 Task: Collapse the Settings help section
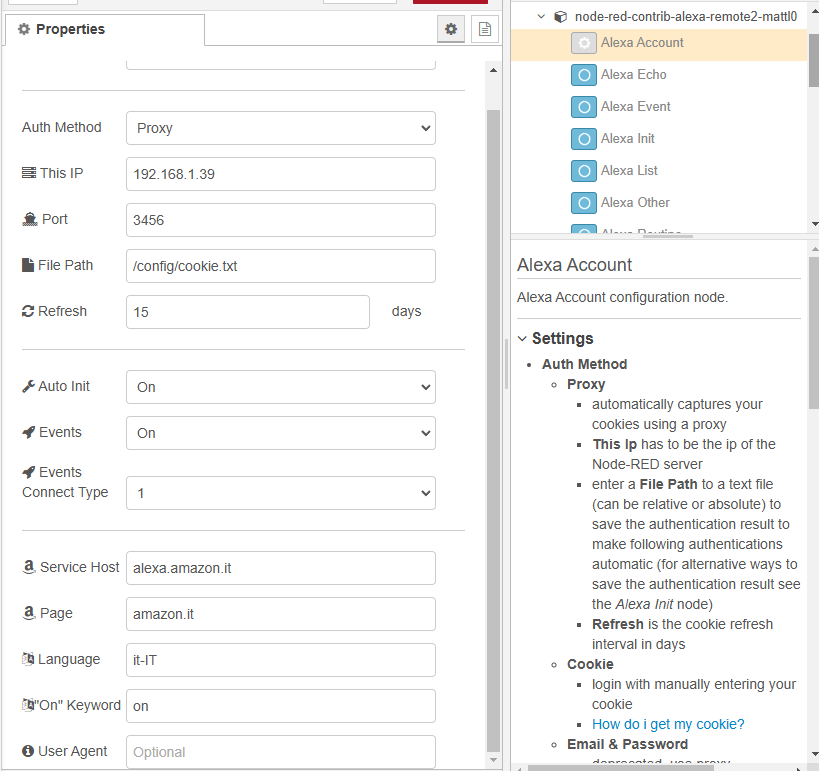point(523,338)
